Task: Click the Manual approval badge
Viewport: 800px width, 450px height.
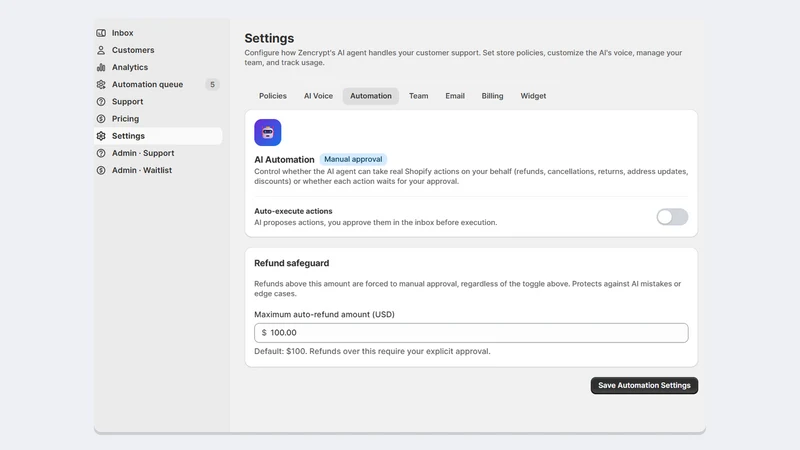Action: pos(353,159)
